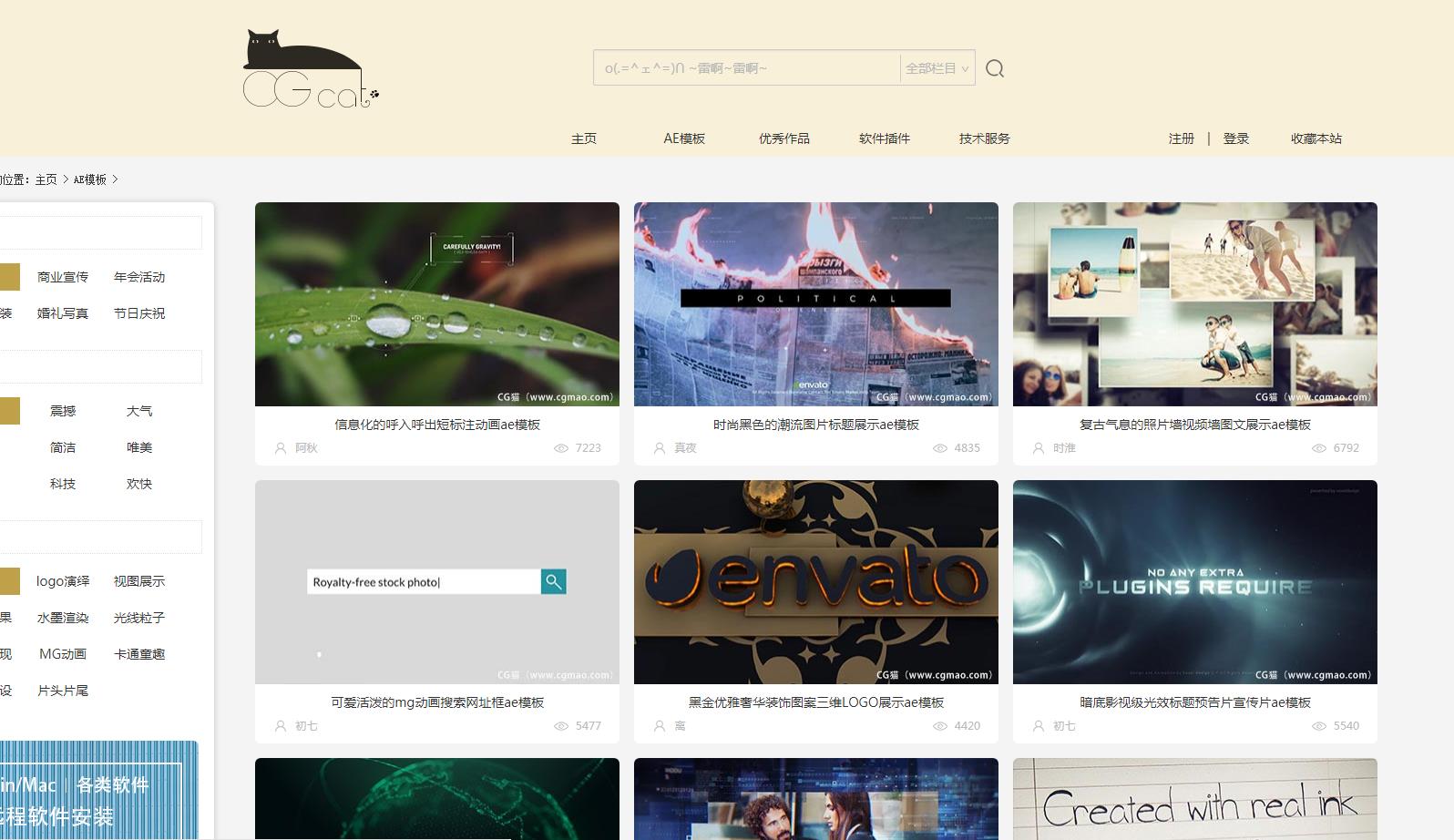This screenshot has height=840, width=1454.
Task: Click the CG cat logo
Action: [x=310, y=69]
